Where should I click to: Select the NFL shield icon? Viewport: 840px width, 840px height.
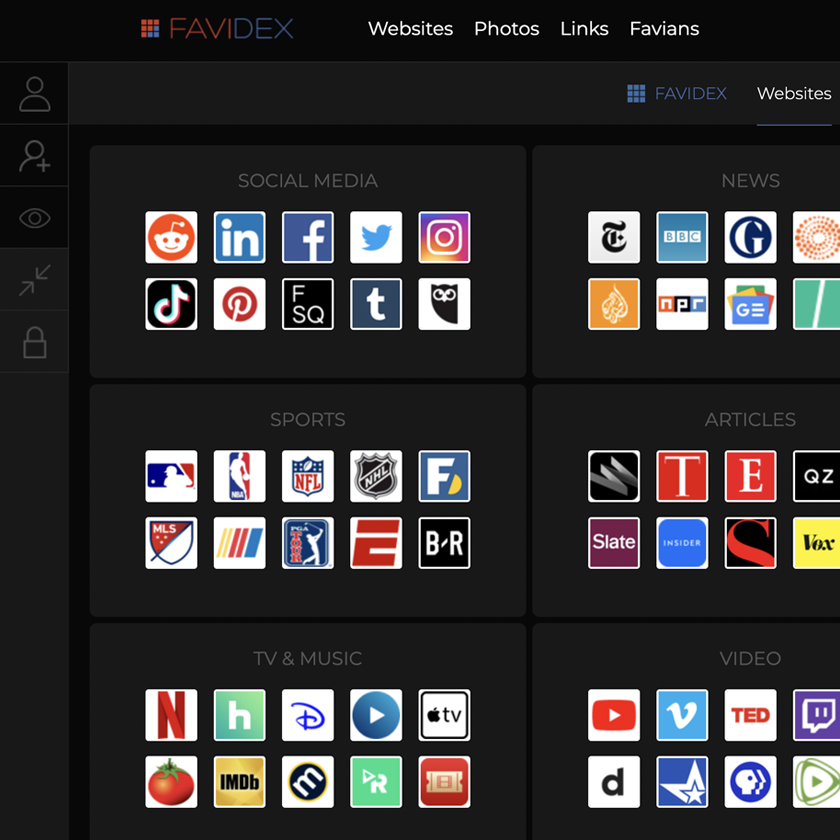coord(307,476)
